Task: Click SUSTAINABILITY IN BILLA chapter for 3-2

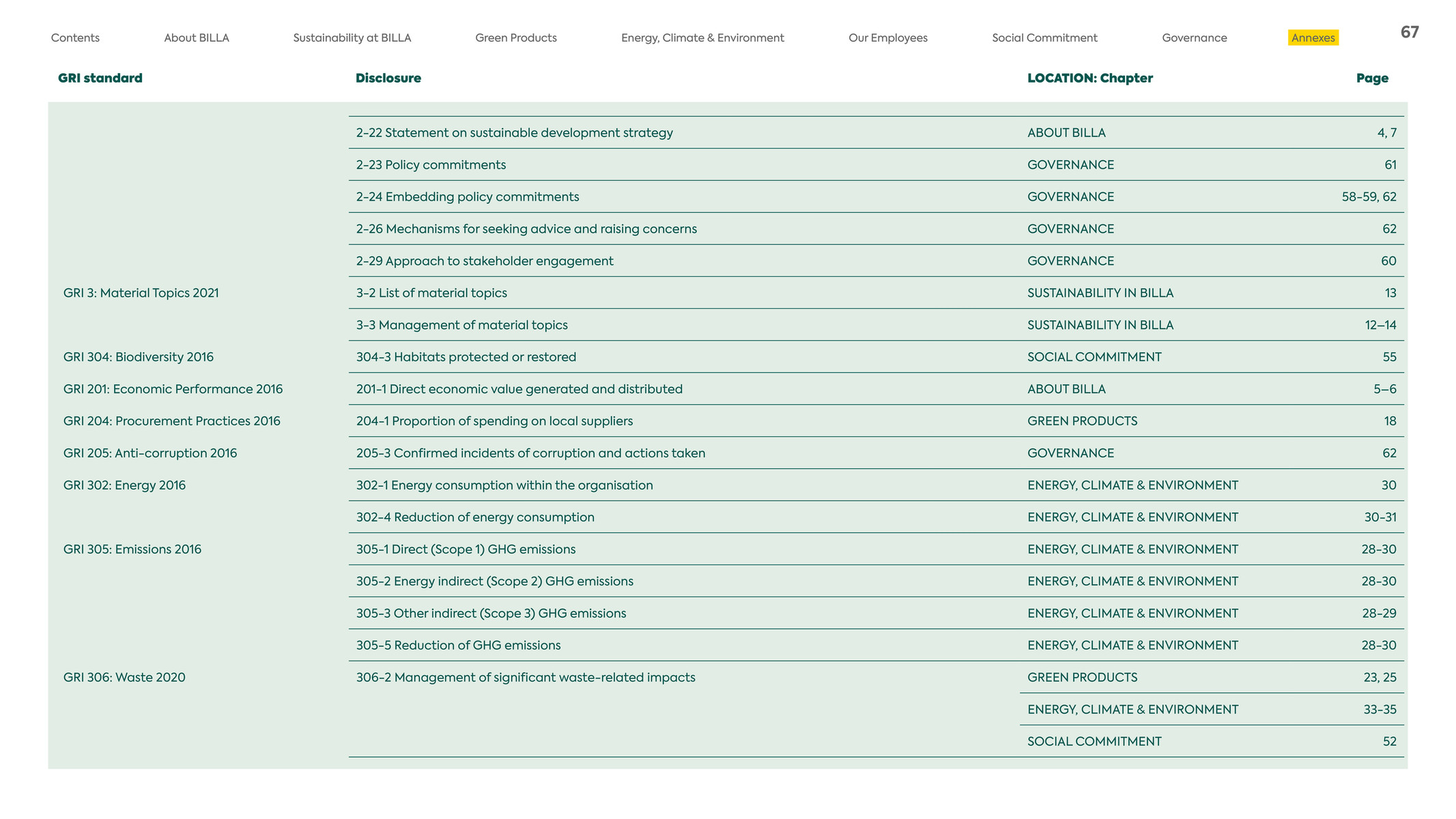Action: (x=1100, y=293)
